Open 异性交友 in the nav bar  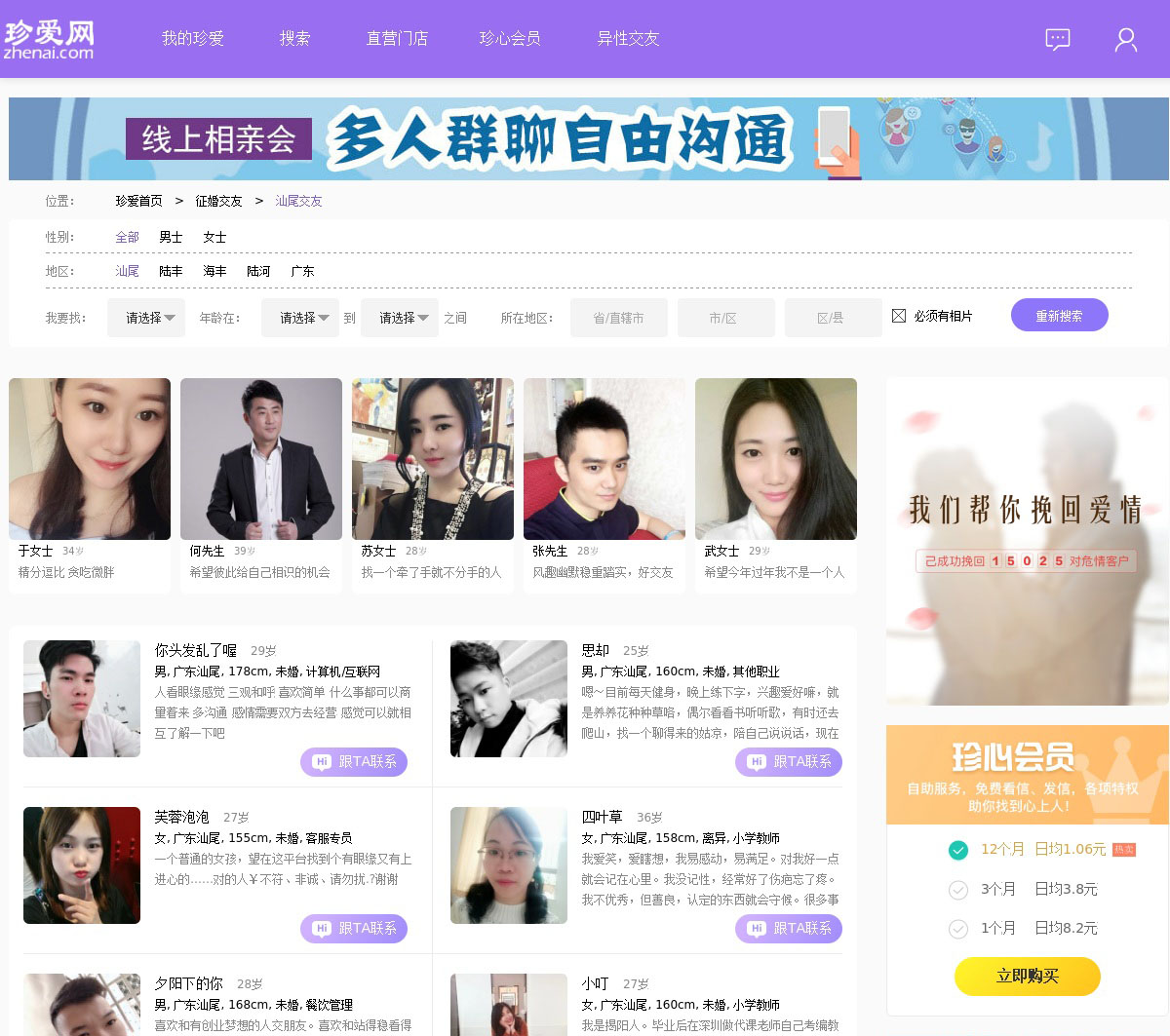pyautogui.click(x=628, y=39)
